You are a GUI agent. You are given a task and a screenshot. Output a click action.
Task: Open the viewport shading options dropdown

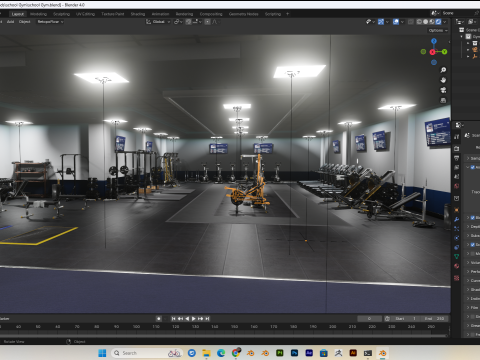pyautogui.click(x=445, y=22)
